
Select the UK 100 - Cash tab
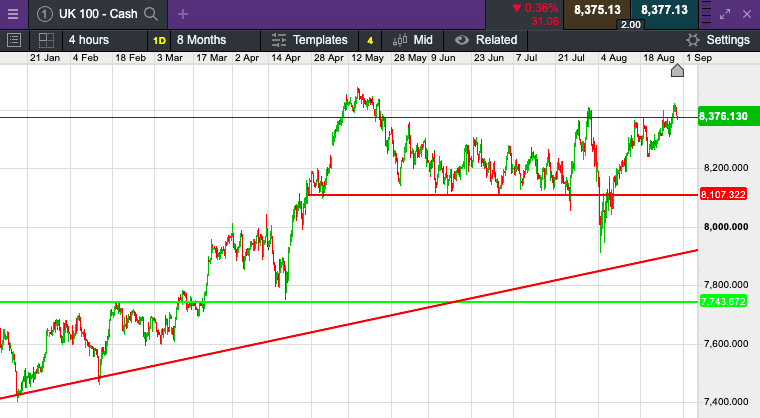pyautogui.click(x=98, y=14)
